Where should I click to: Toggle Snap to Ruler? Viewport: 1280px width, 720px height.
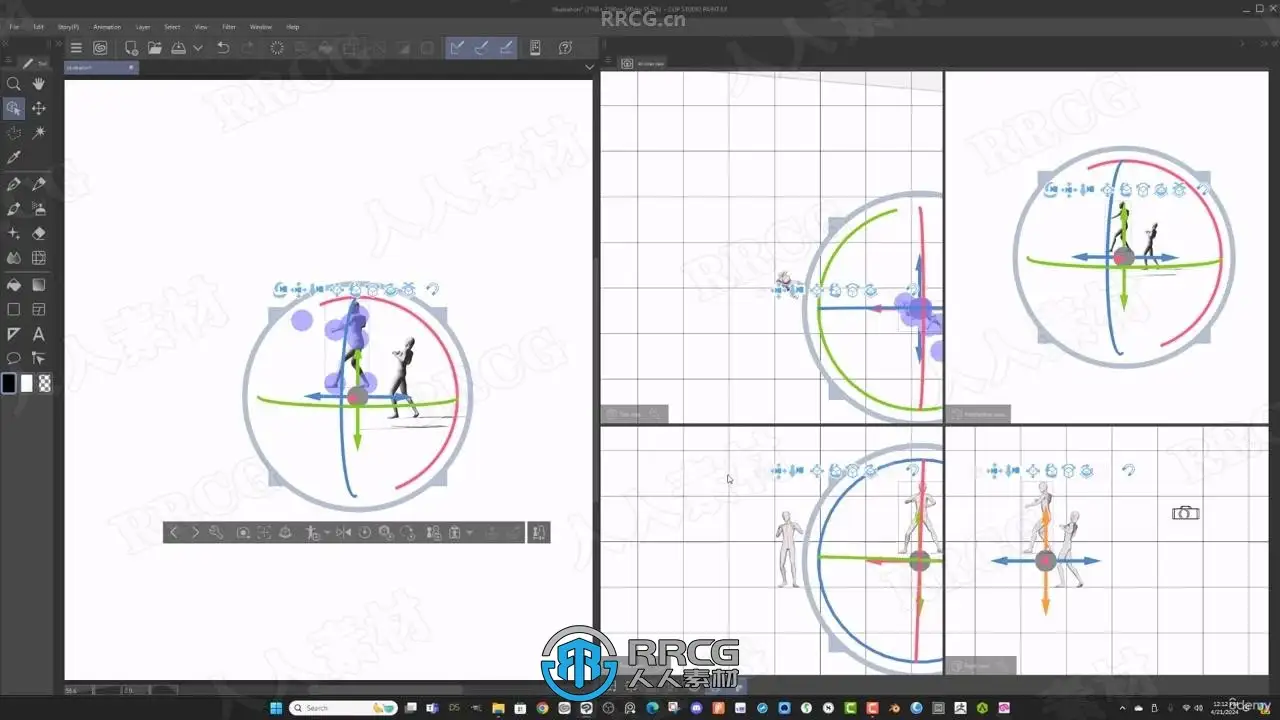(457, 48)
